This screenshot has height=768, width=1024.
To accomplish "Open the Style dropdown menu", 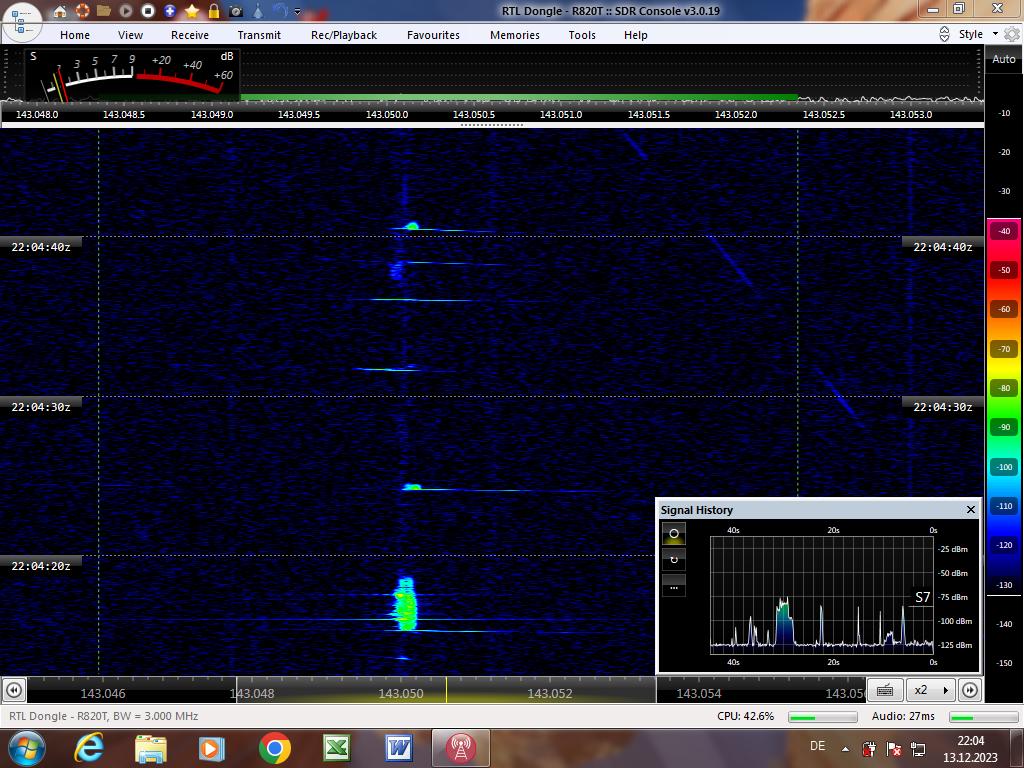I will coord(978,35).
